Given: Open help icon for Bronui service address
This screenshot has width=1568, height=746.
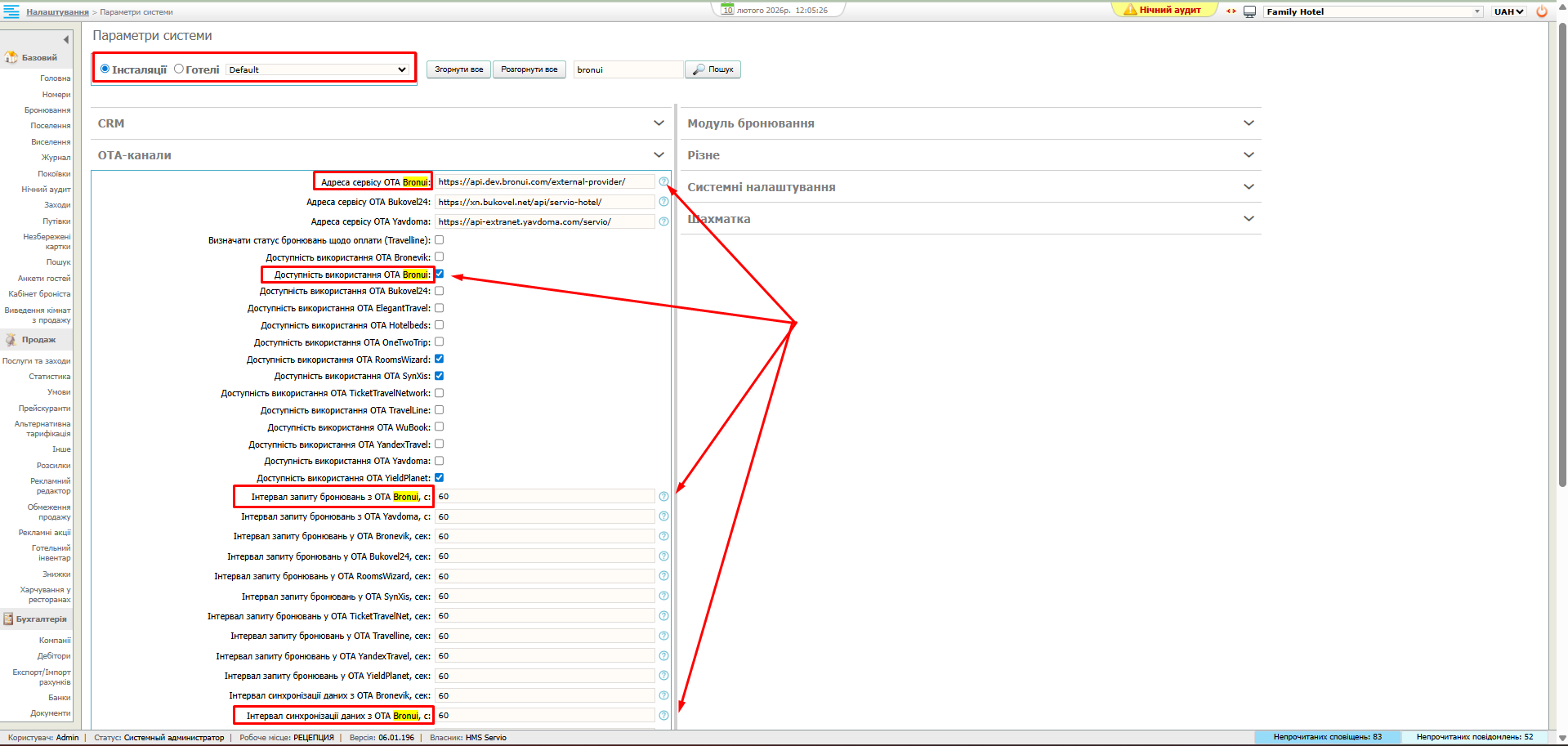Looking at the screenshot, I should [x=663, y=181].
